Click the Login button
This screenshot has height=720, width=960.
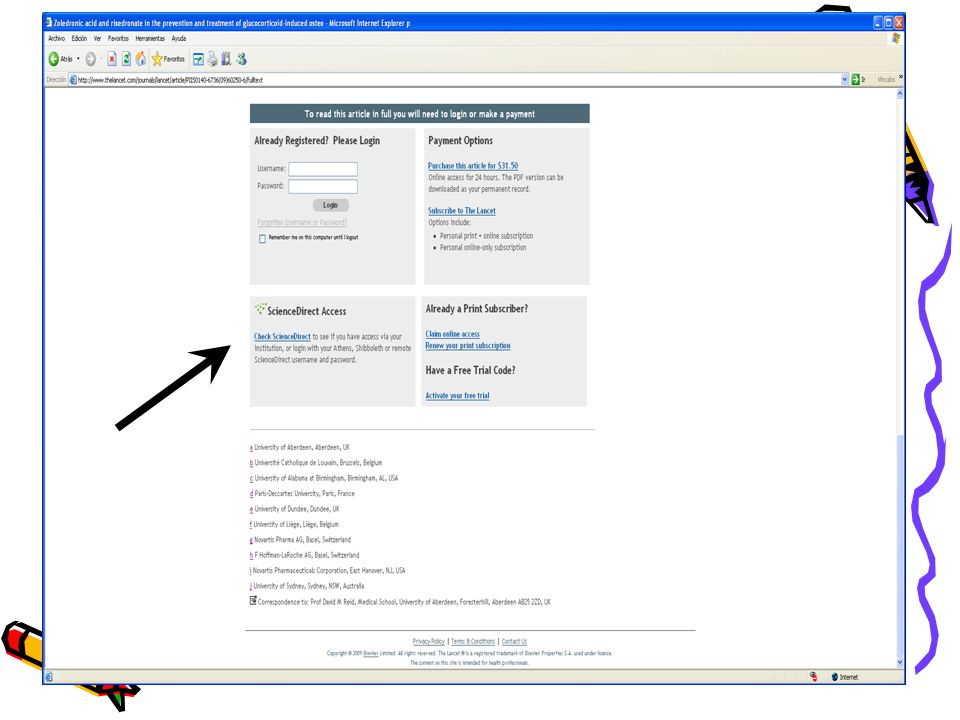pyautogui.click(x=331, y=205)
